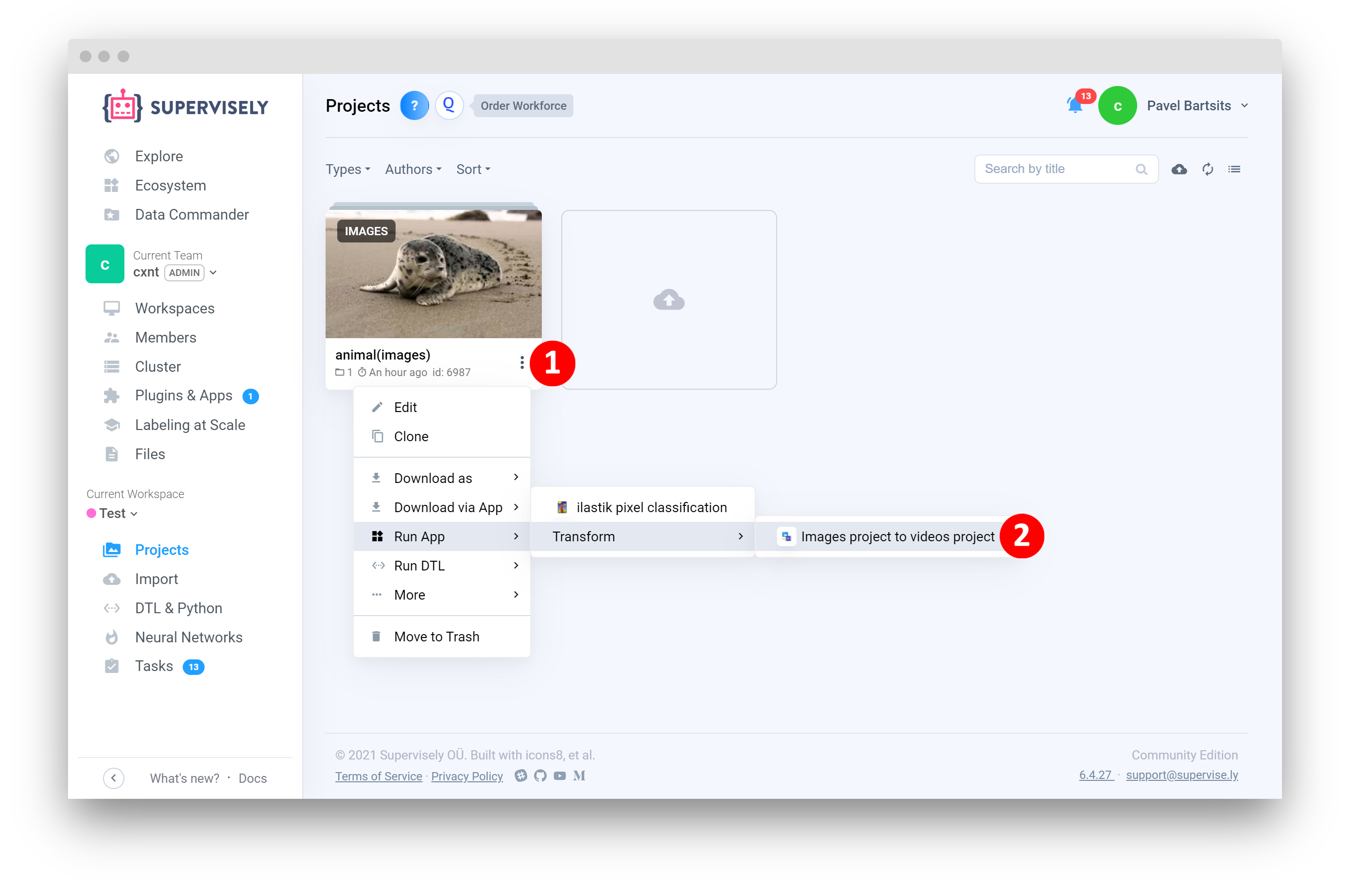Open the Neural Networks sidebar item

(189, 637)
